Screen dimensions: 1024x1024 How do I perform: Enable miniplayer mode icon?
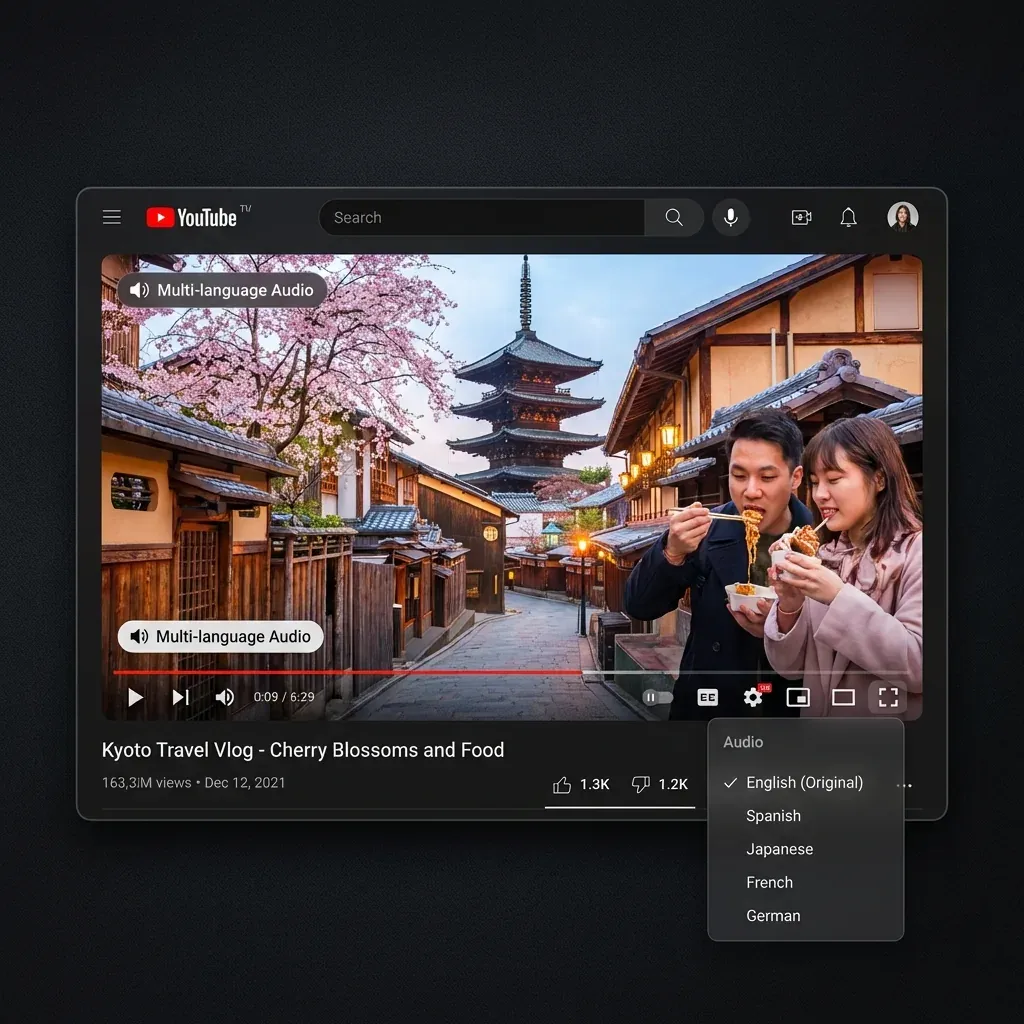tap(798, 697)
